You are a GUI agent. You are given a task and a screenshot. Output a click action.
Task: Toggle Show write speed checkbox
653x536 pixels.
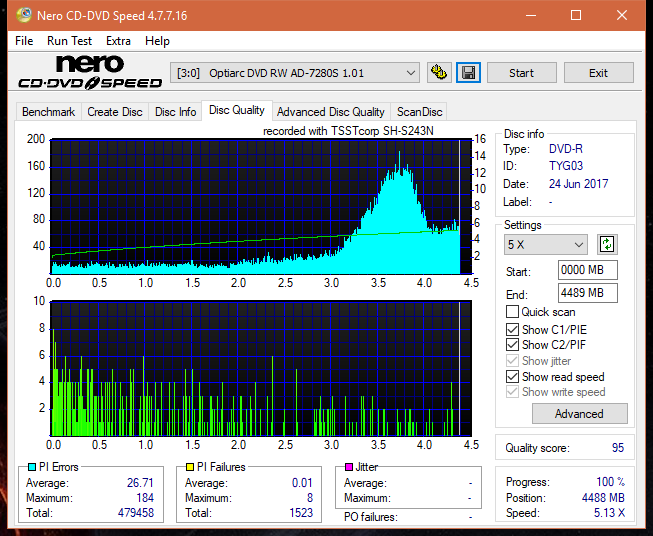(x=512, y=392)
